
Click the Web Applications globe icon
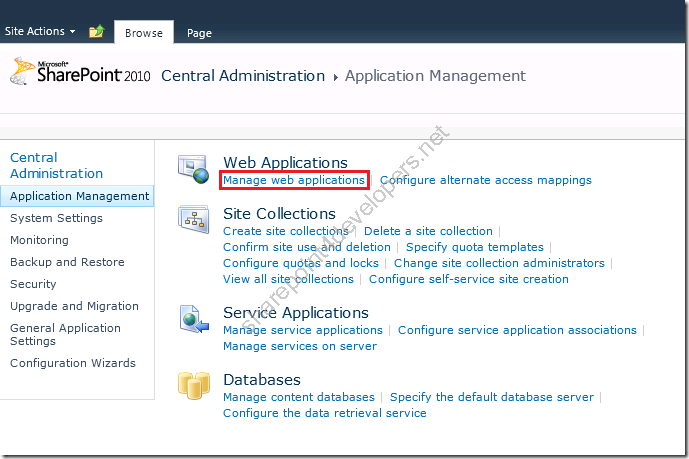click(x=193, y=169)
